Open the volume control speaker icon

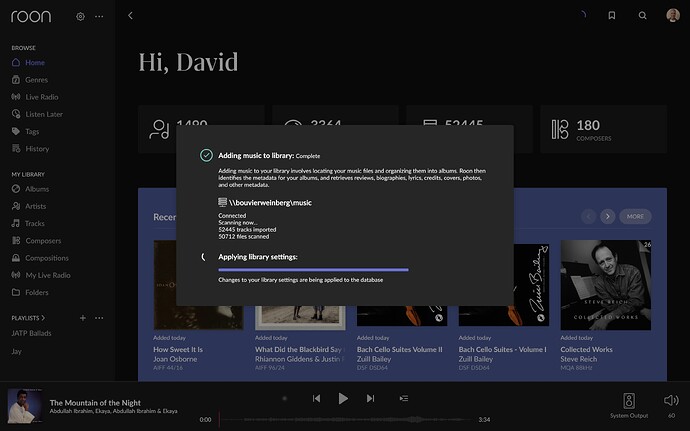(671, 400)
